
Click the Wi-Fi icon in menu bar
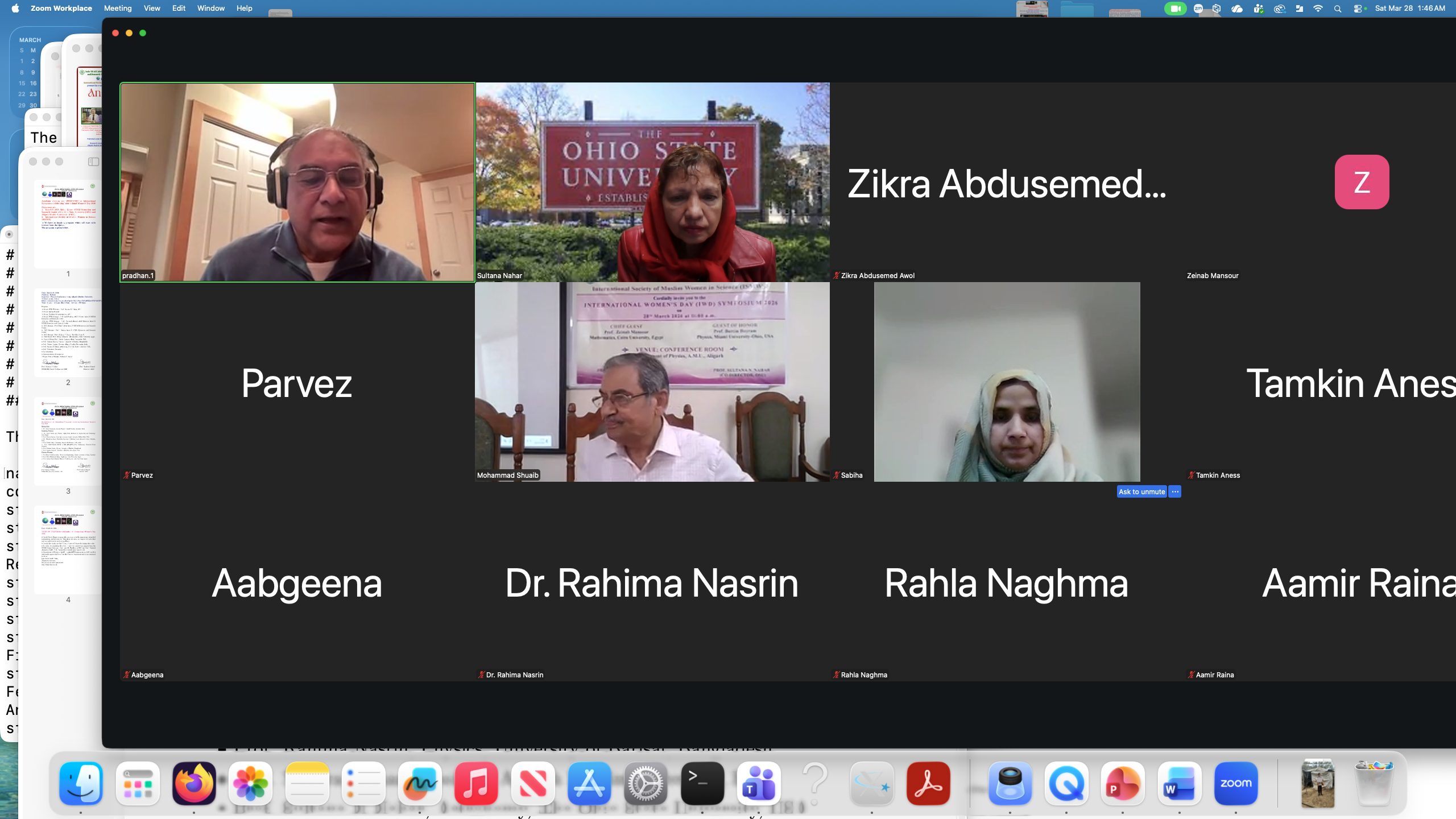tap(1318, 8)
